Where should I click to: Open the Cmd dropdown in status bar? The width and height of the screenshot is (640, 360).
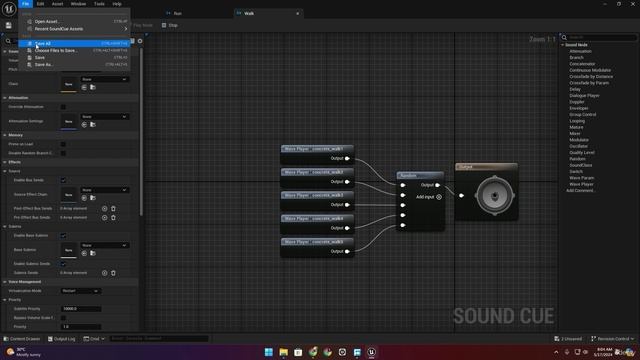click(x=94, y=339)
